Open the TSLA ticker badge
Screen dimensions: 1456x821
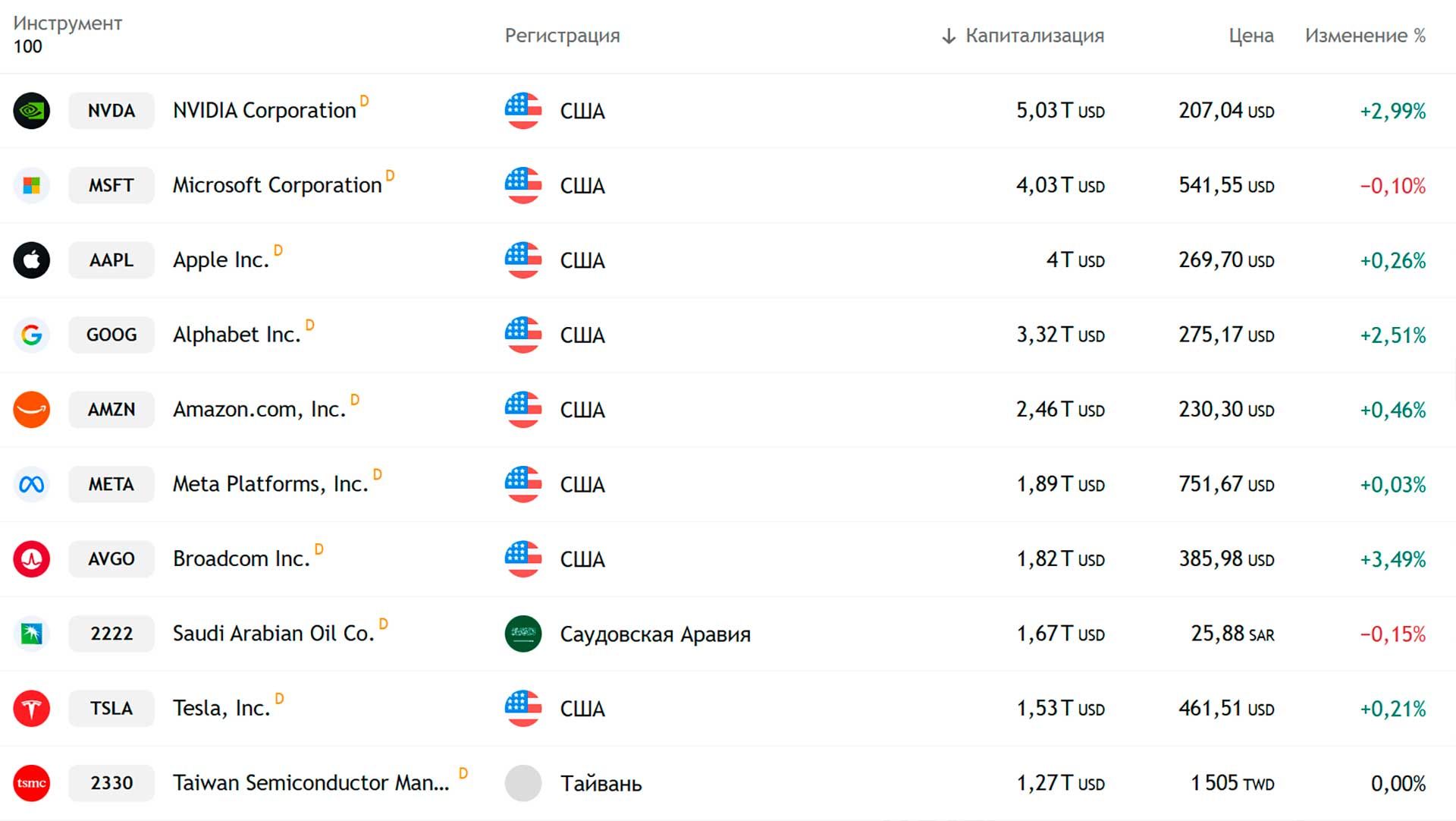111,709
